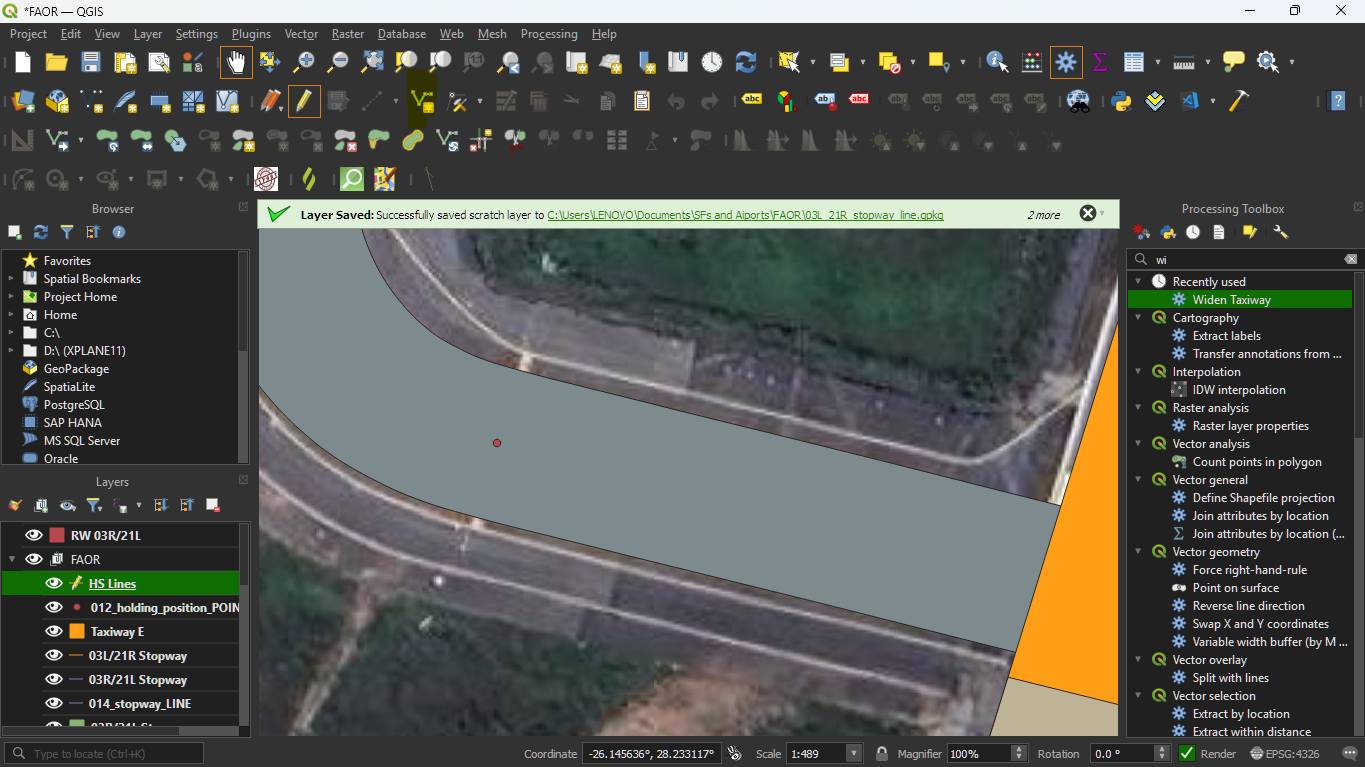Toggle visibility of HS Lines layer

click(x=54, y=584)
